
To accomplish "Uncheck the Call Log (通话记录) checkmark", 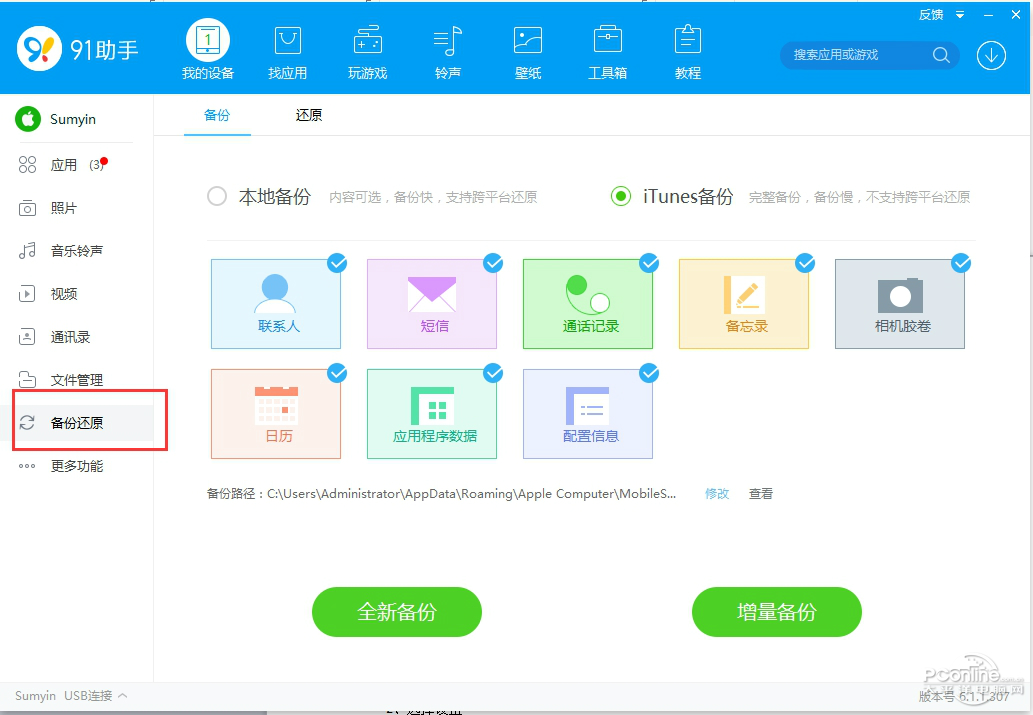I will point(650,264).
